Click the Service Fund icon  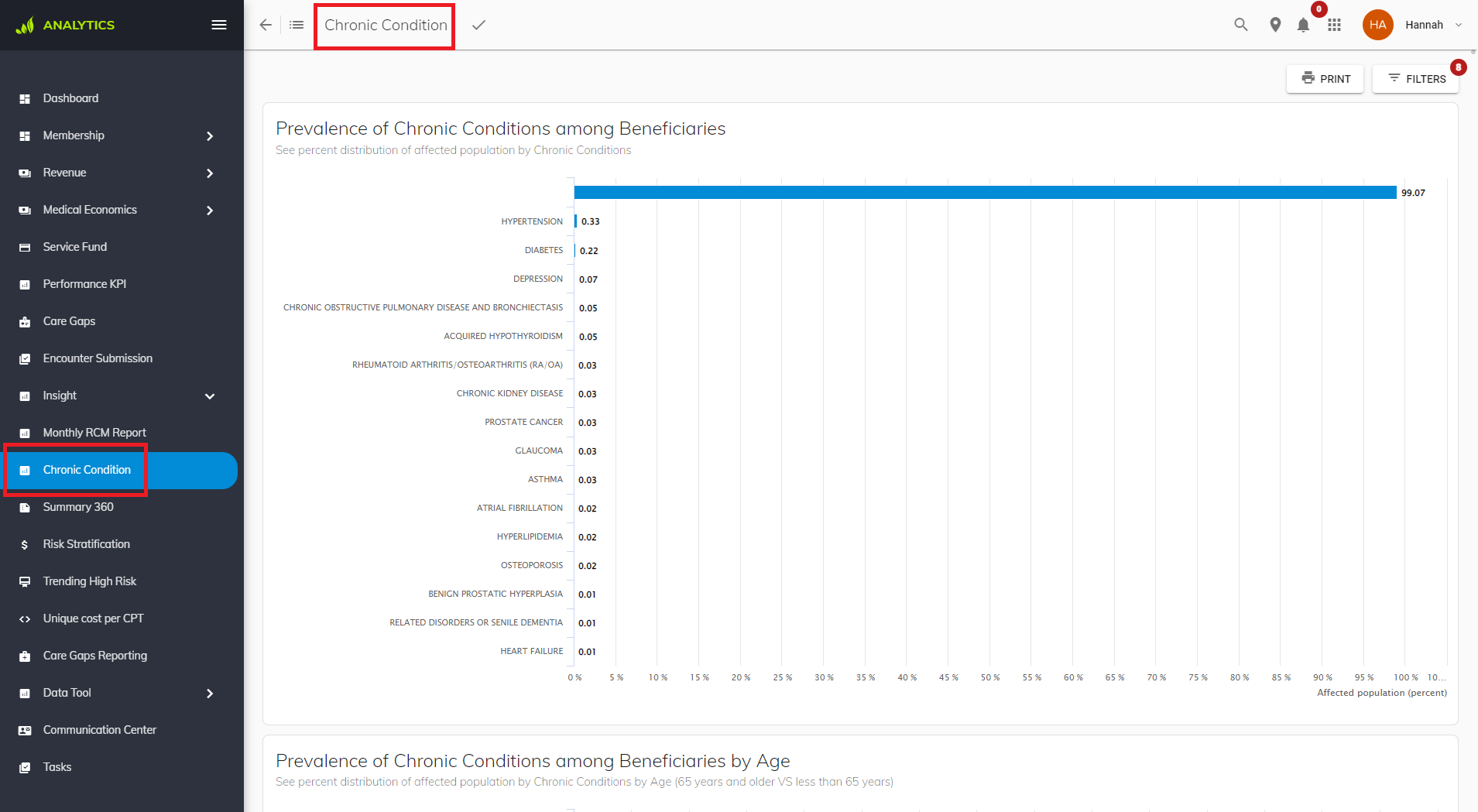tap(25, 247)
